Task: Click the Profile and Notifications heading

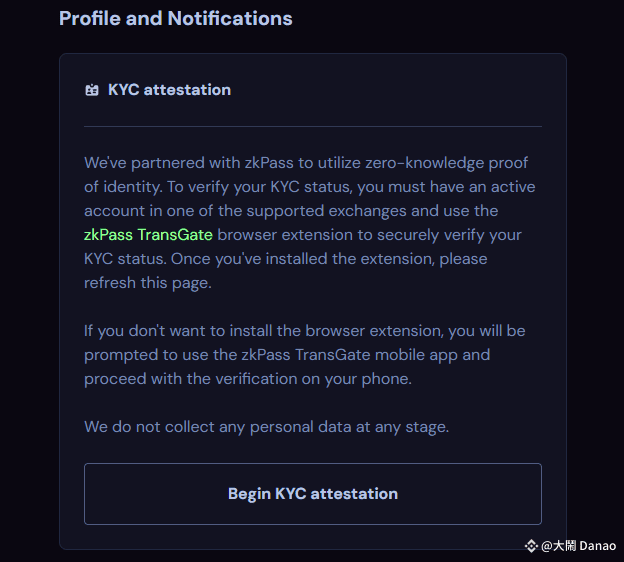Action: tap(176, 19)
